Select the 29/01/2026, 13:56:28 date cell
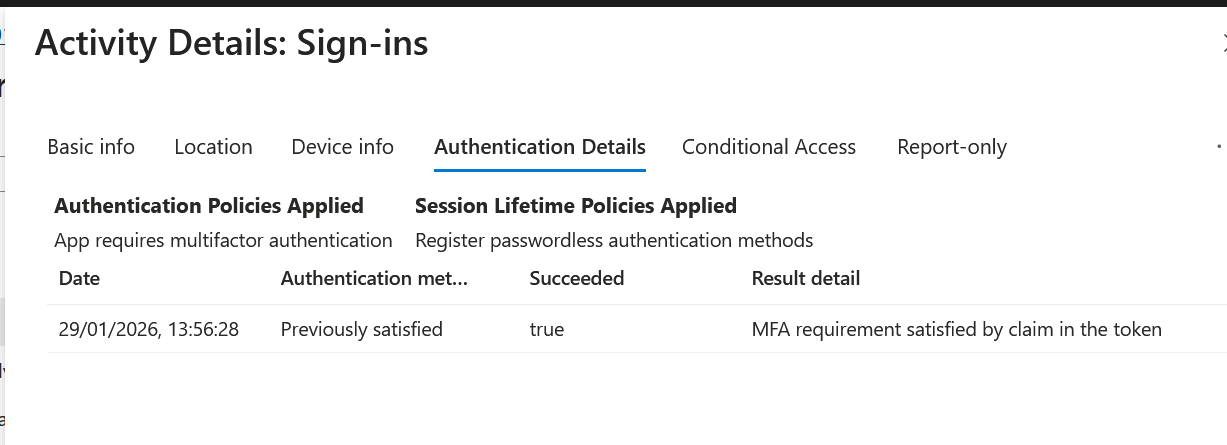The image size is (1227, 445). [x=149, y=329]
